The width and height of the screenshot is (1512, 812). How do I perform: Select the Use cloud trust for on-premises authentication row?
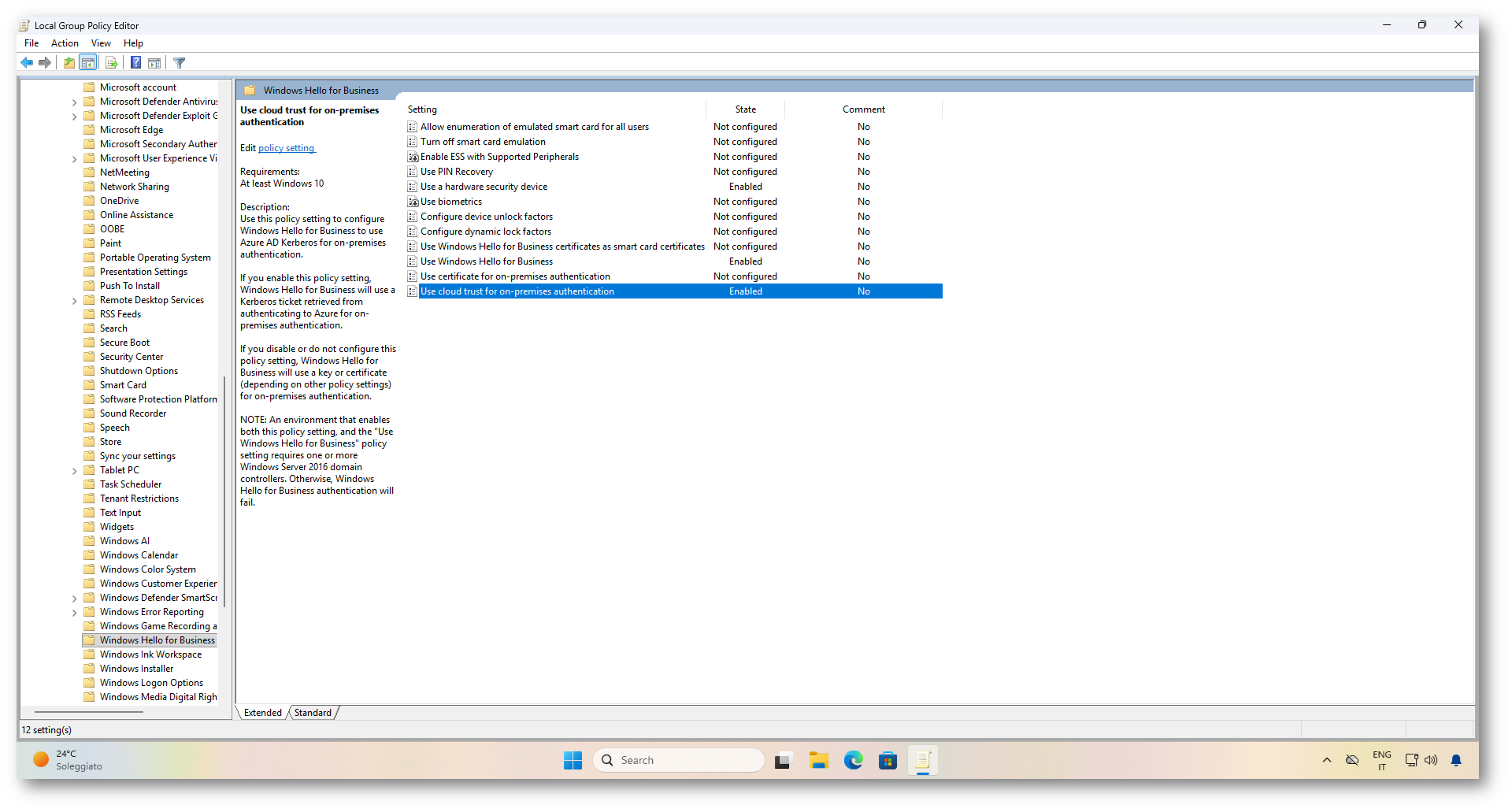click(674, 291)
